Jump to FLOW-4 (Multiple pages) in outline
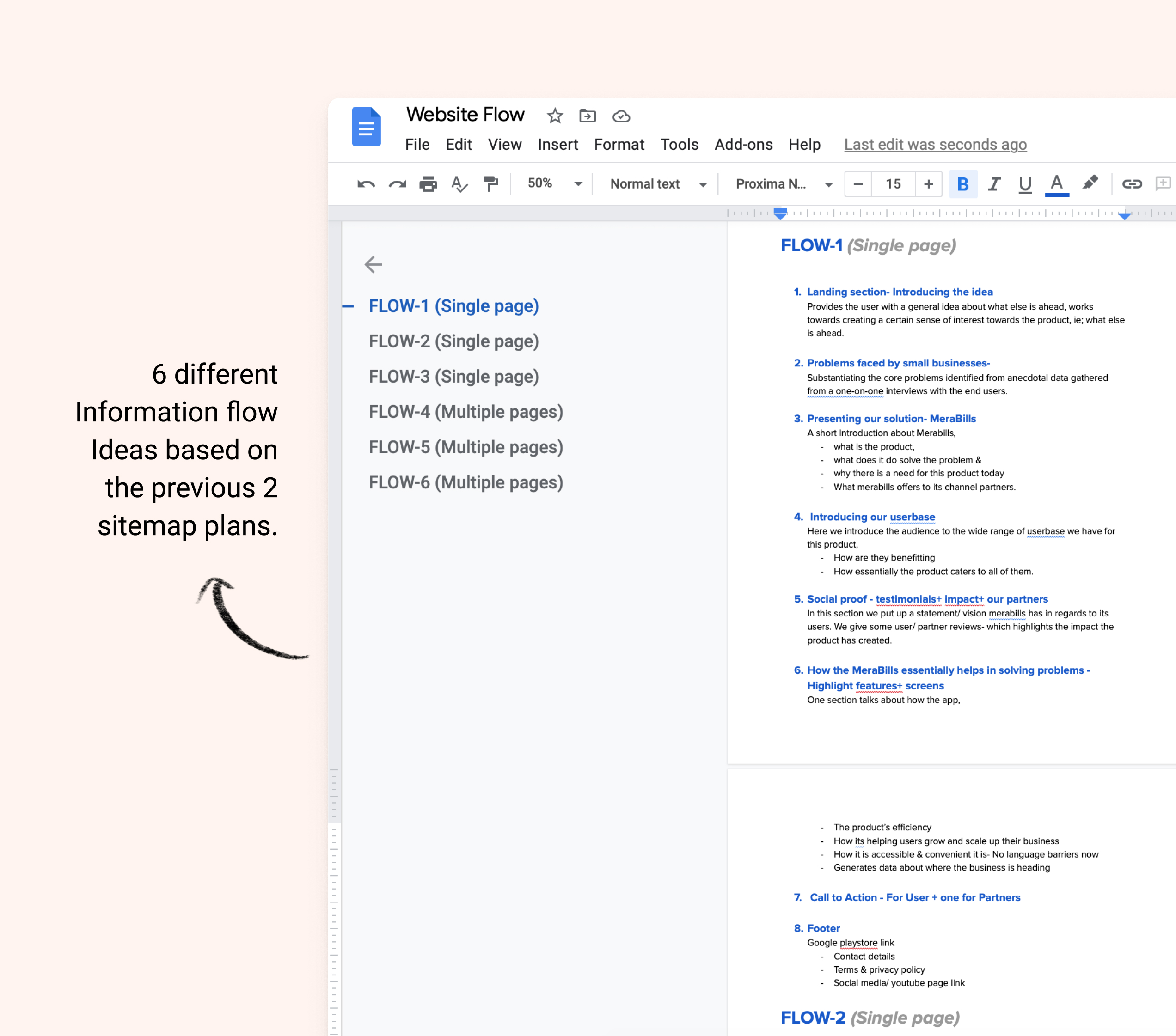Screen dimensions: 1176x1036 (465, 412)
